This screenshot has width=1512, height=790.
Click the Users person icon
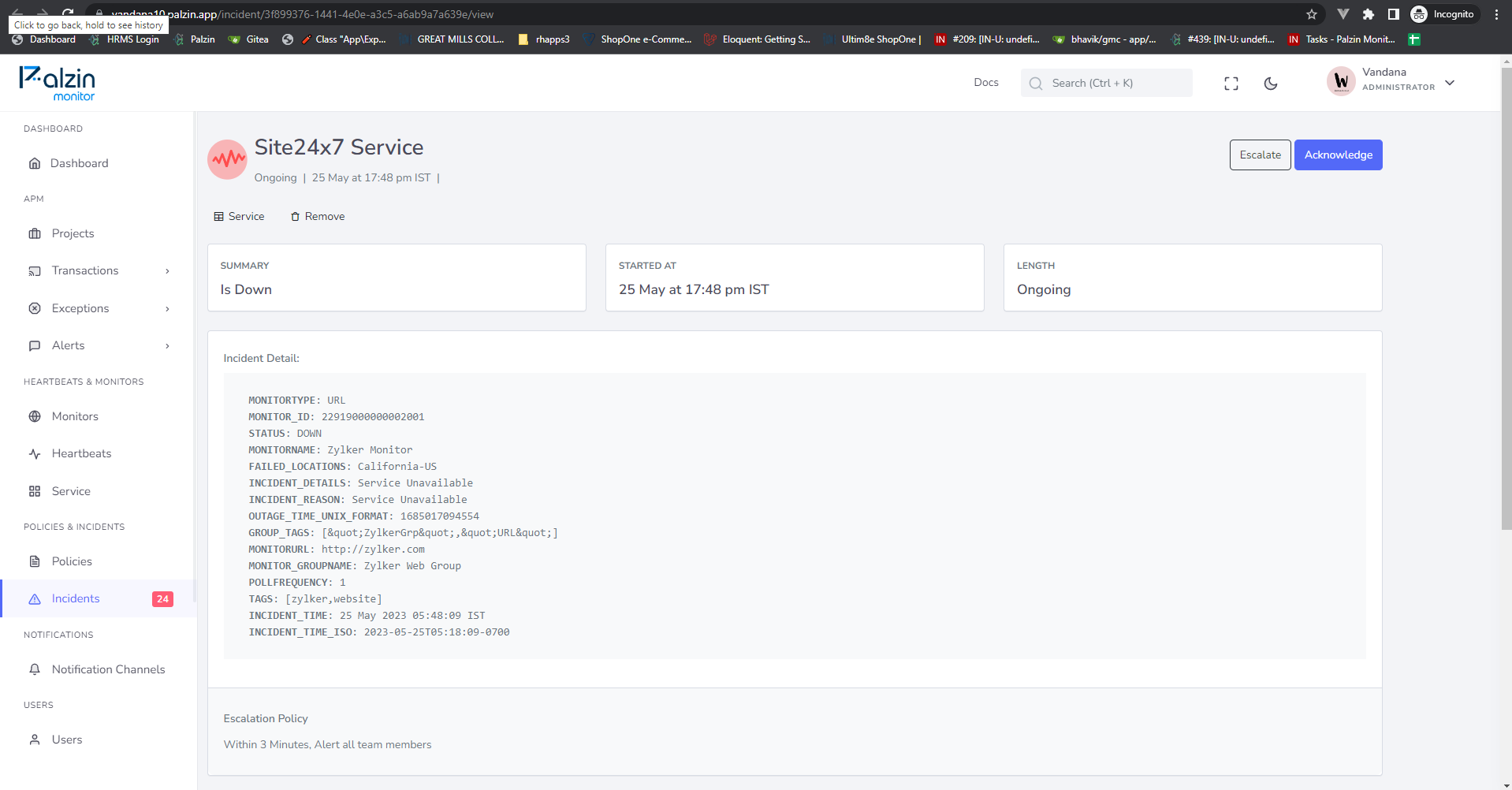click(x=35, y=740)
